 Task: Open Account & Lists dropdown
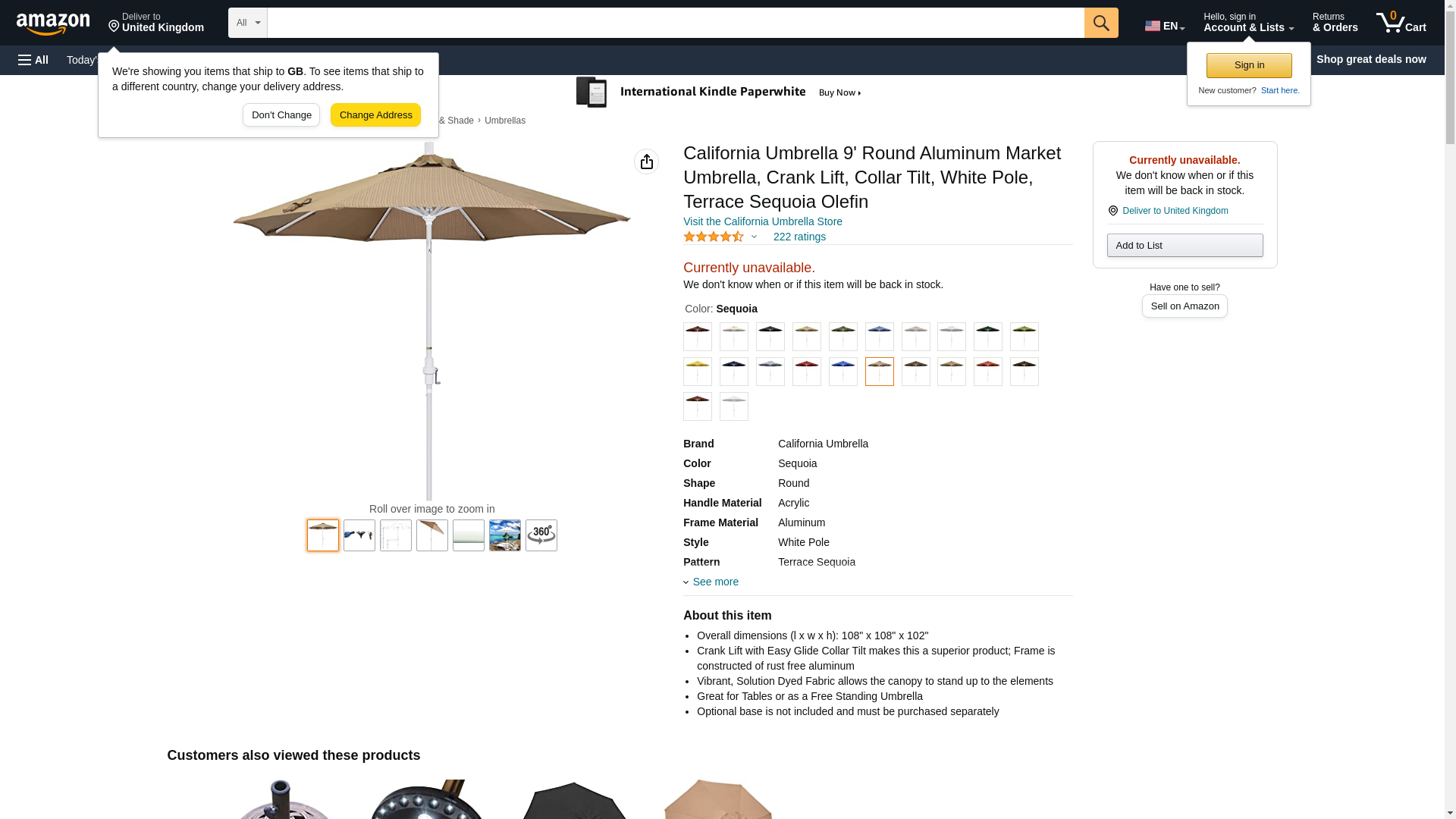click(1248, 23)
